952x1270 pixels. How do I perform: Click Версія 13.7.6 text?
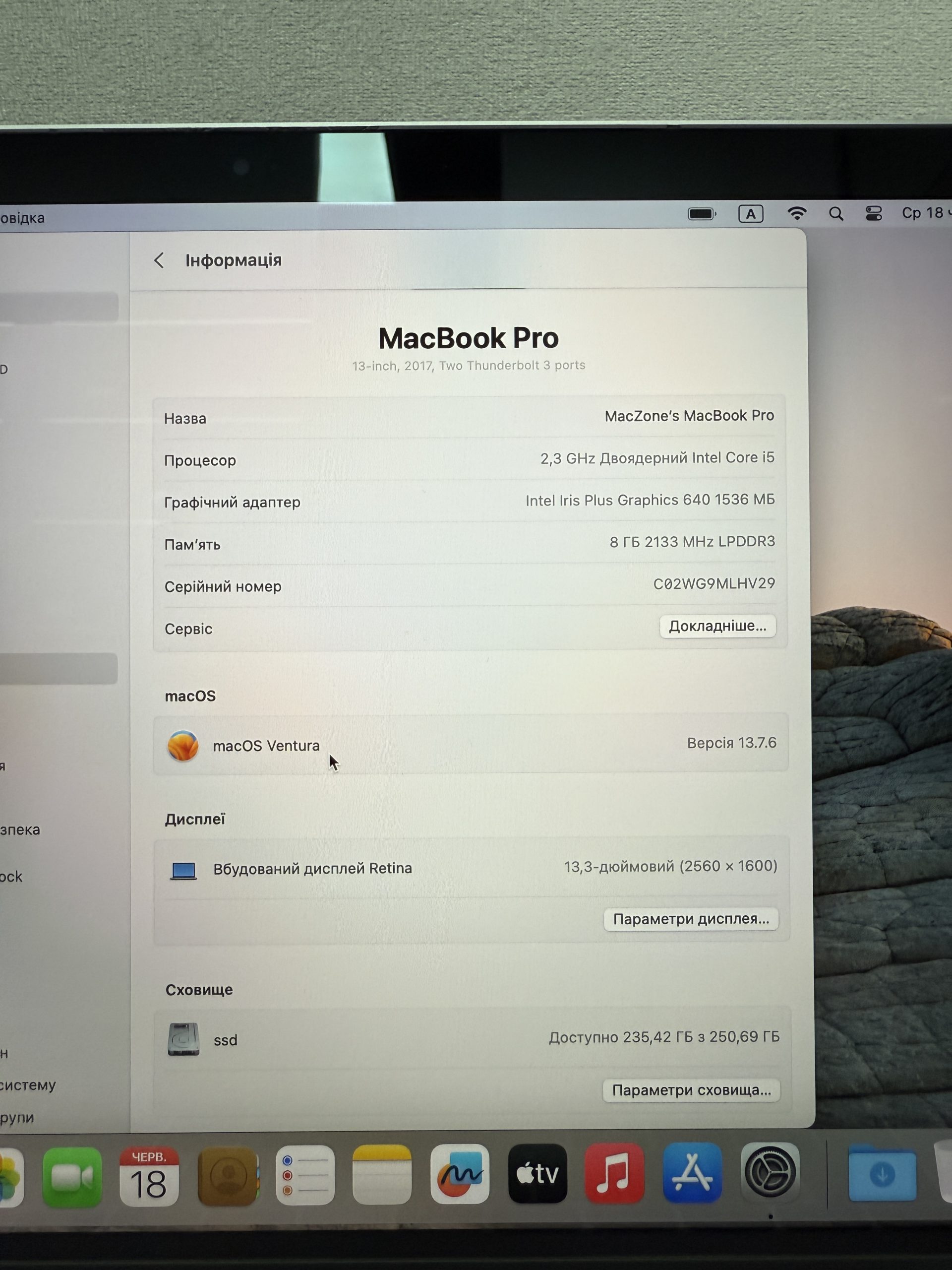coord(732,743)
